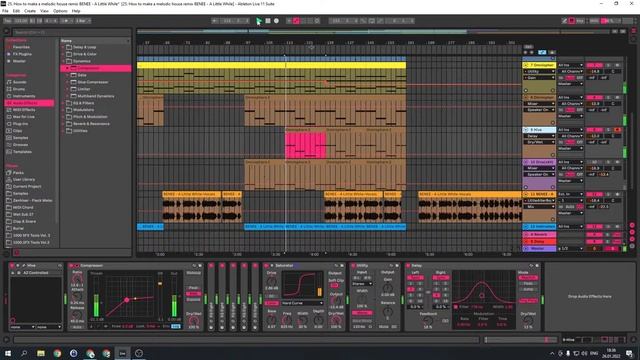Open Packs under Places
Viewport: 640px width, 360px height.
click(x=18, y=173)
